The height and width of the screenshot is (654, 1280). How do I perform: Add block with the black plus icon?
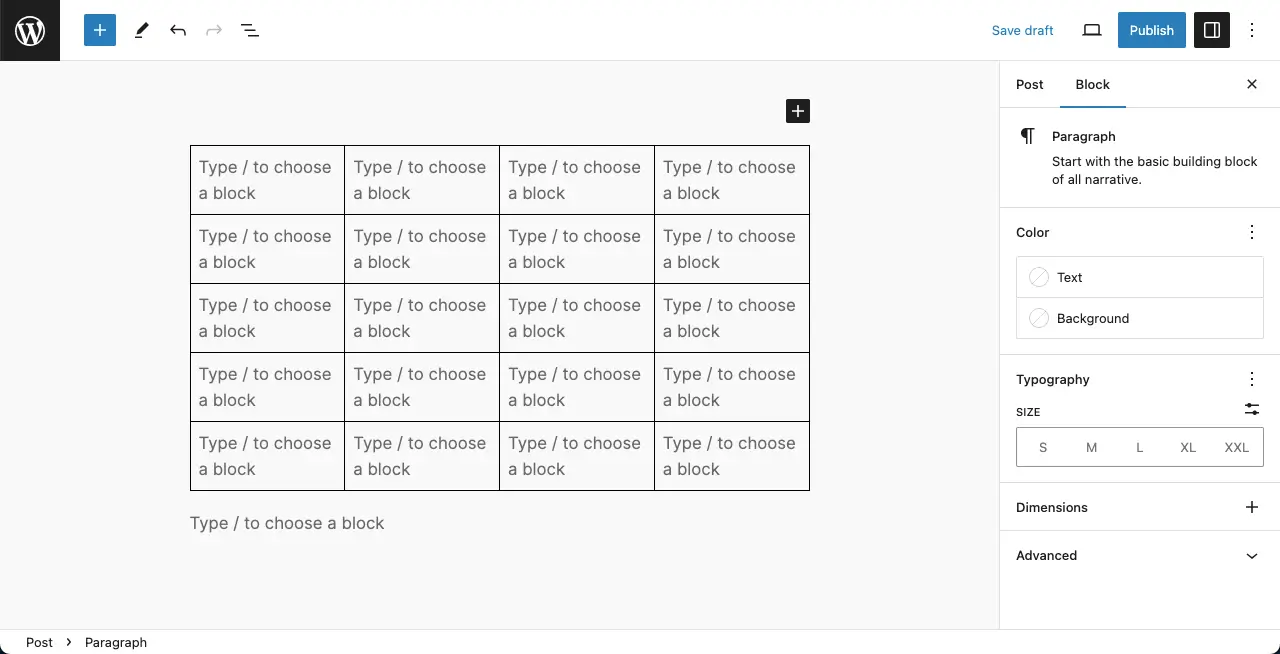pyautogui.click(x=798, y=111)
